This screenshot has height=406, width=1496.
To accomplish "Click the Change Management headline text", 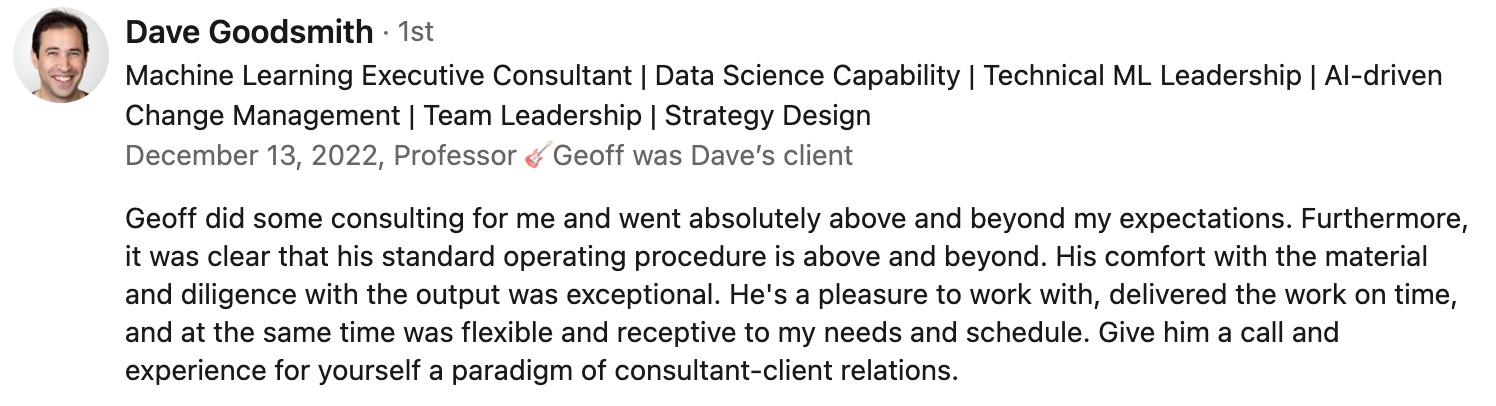I will pos(262,116).
